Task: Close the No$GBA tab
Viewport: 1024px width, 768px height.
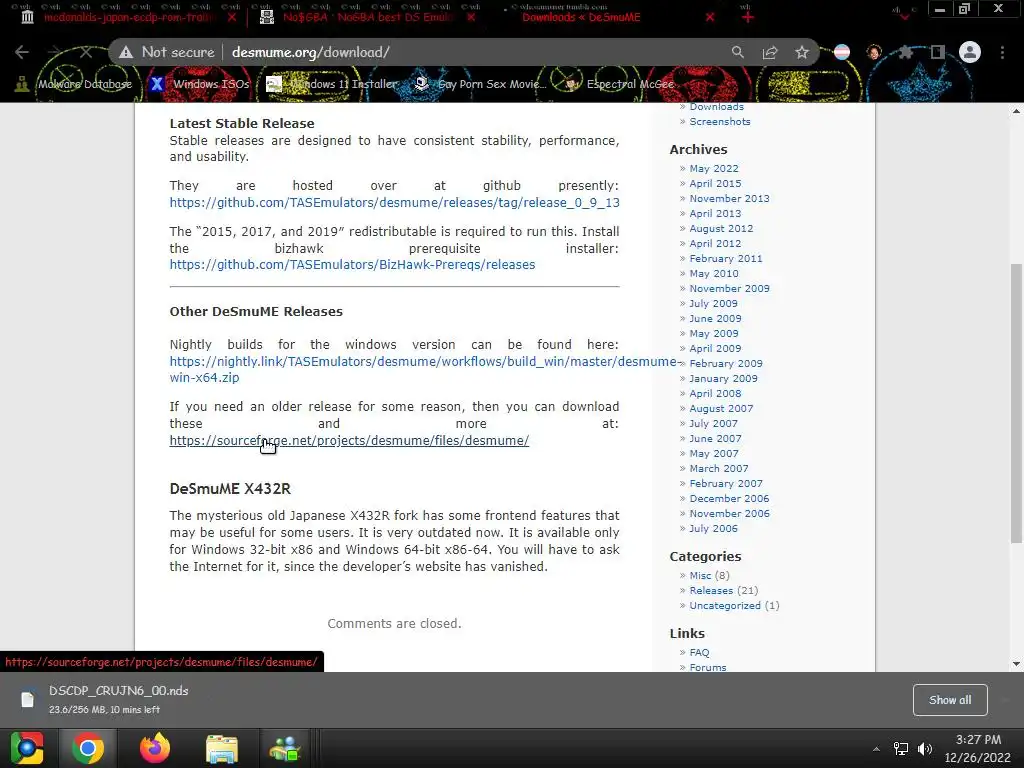Action: (471, 18)
